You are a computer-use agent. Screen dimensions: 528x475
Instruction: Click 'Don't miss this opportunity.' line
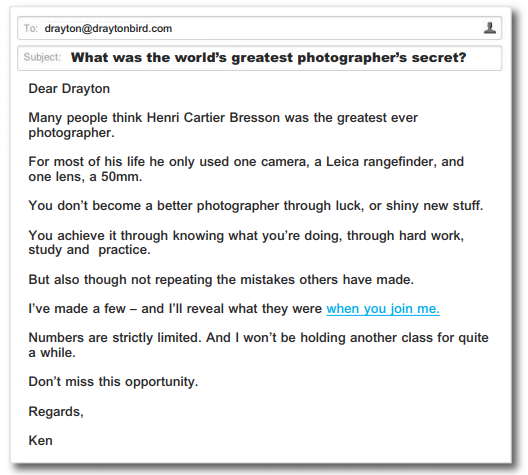113,382
